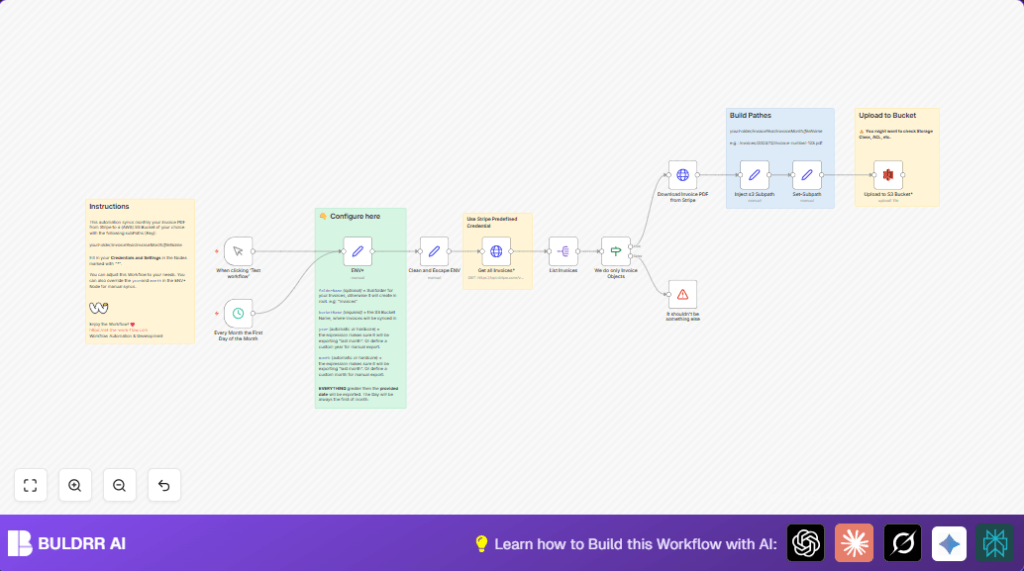Select the 'Inject s3 Subpath' node
The height and width of the screenshot is (571, 1024).
[754, 174]
